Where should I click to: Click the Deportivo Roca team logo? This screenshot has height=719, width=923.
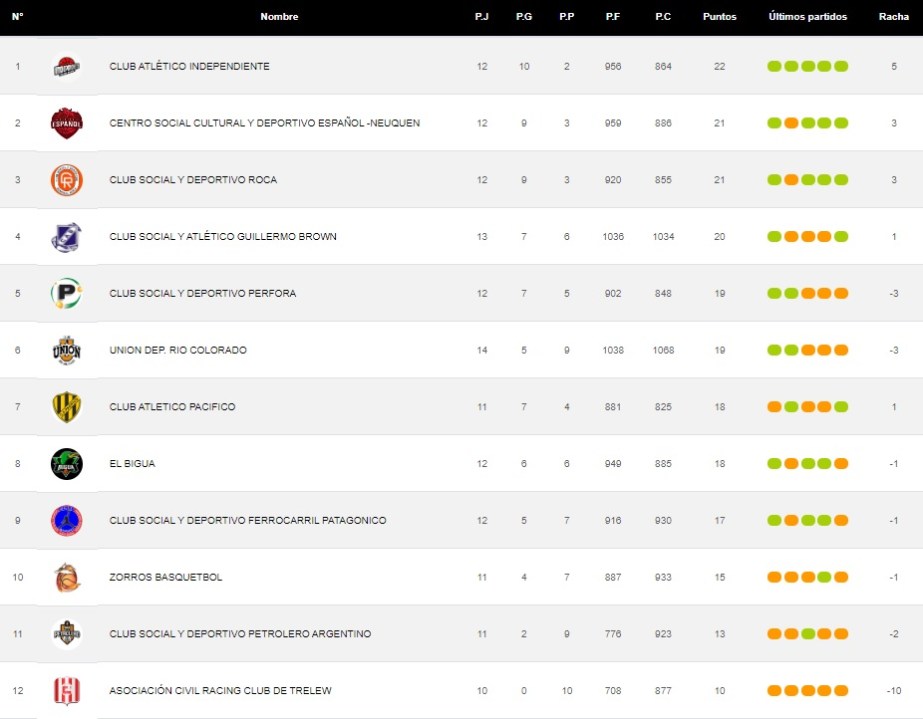[66, 180]
